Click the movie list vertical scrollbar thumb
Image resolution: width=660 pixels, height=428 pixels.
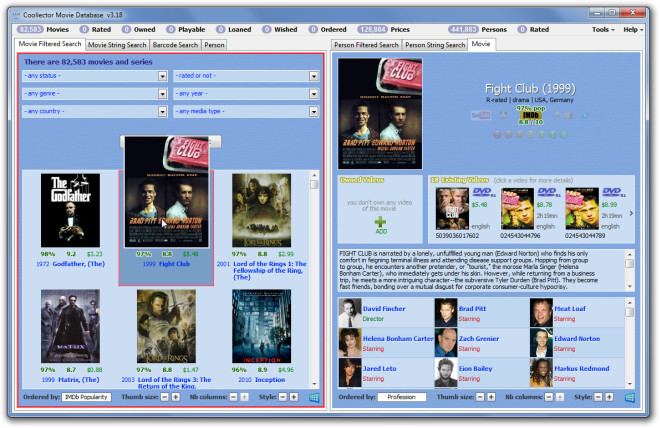tap(314, 184)
